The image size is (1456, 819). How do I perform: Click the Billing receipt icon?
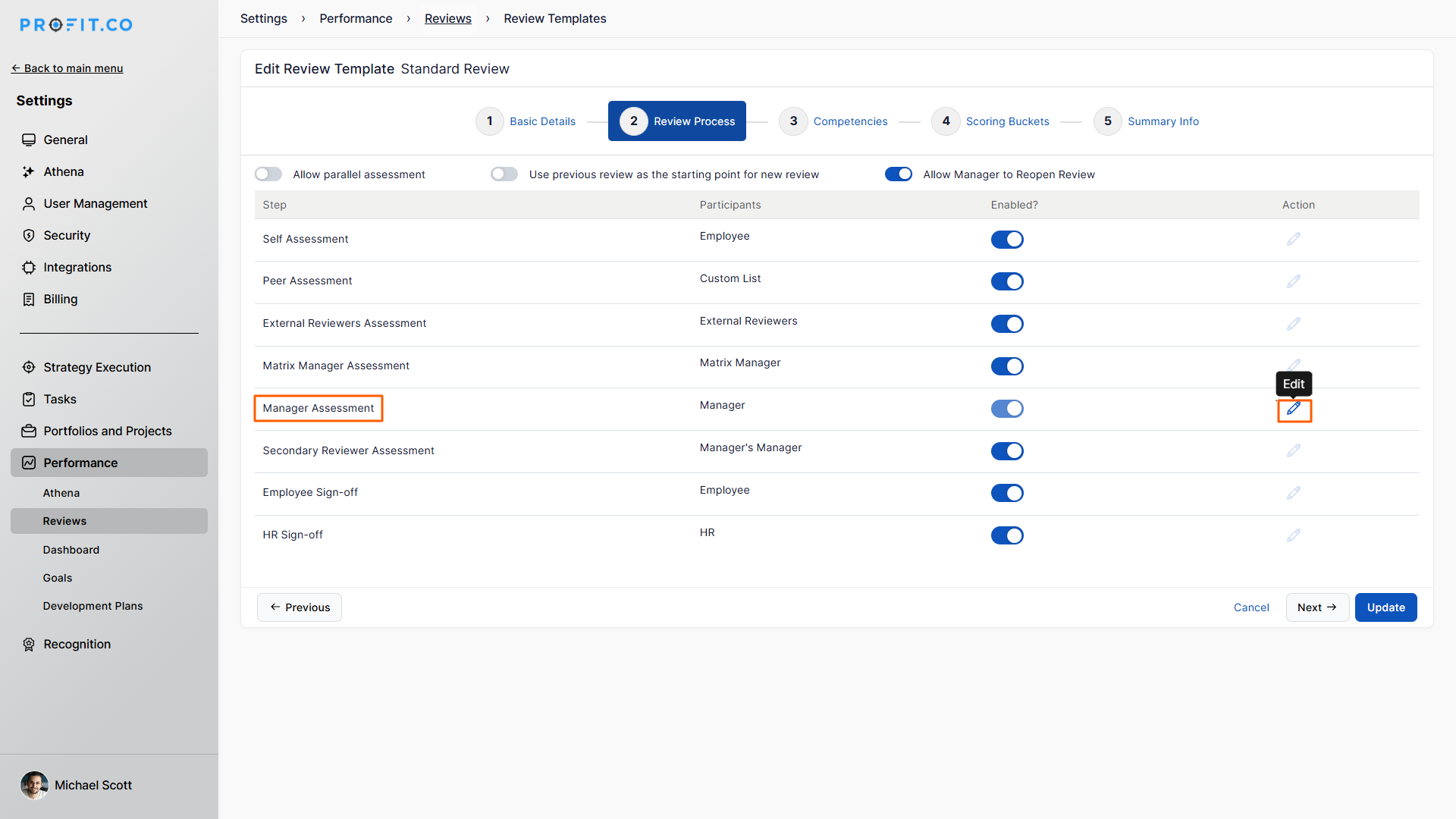point(29,300)
